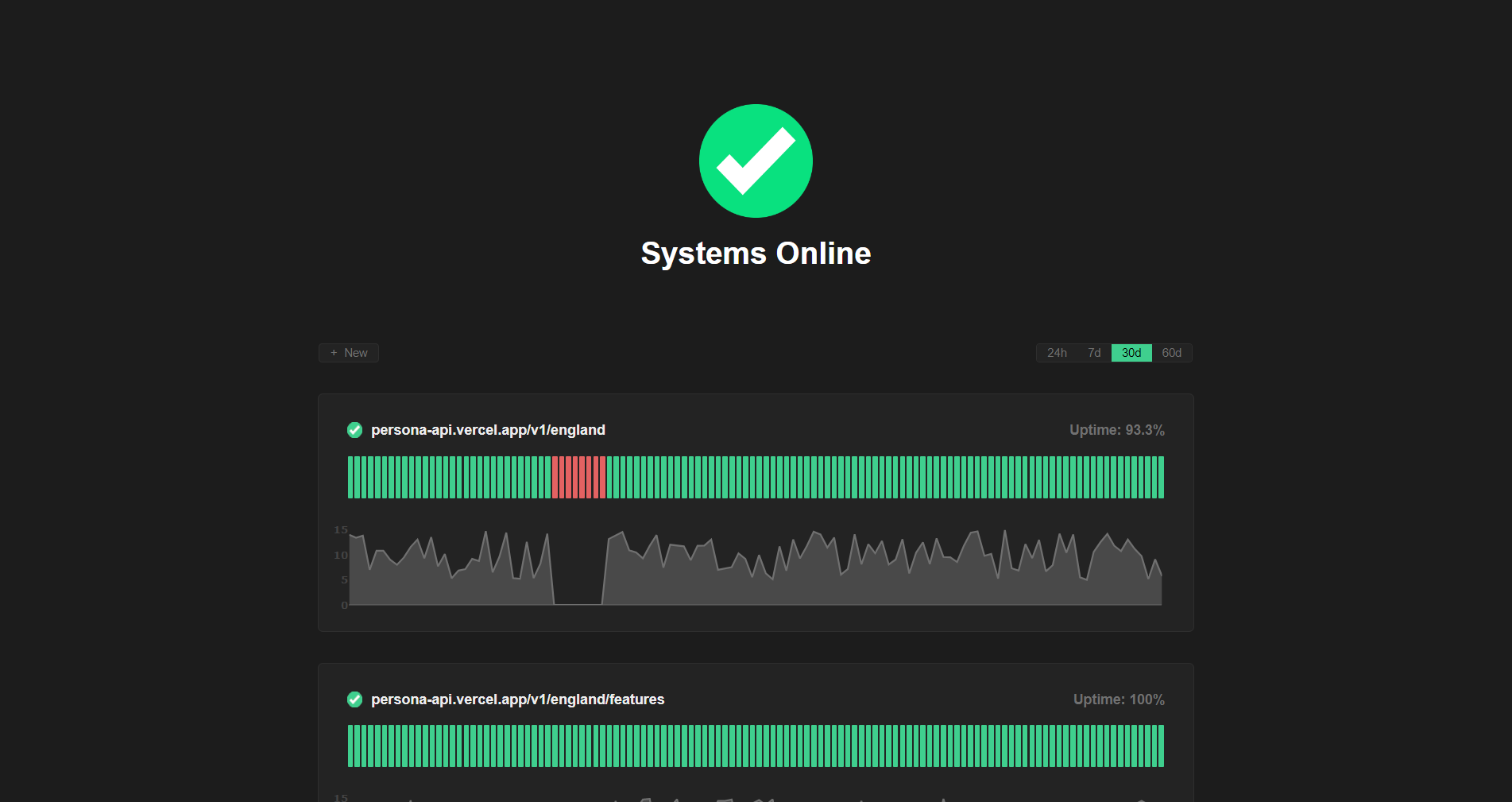Click first bar of england/features uptime

coord(351,746)
